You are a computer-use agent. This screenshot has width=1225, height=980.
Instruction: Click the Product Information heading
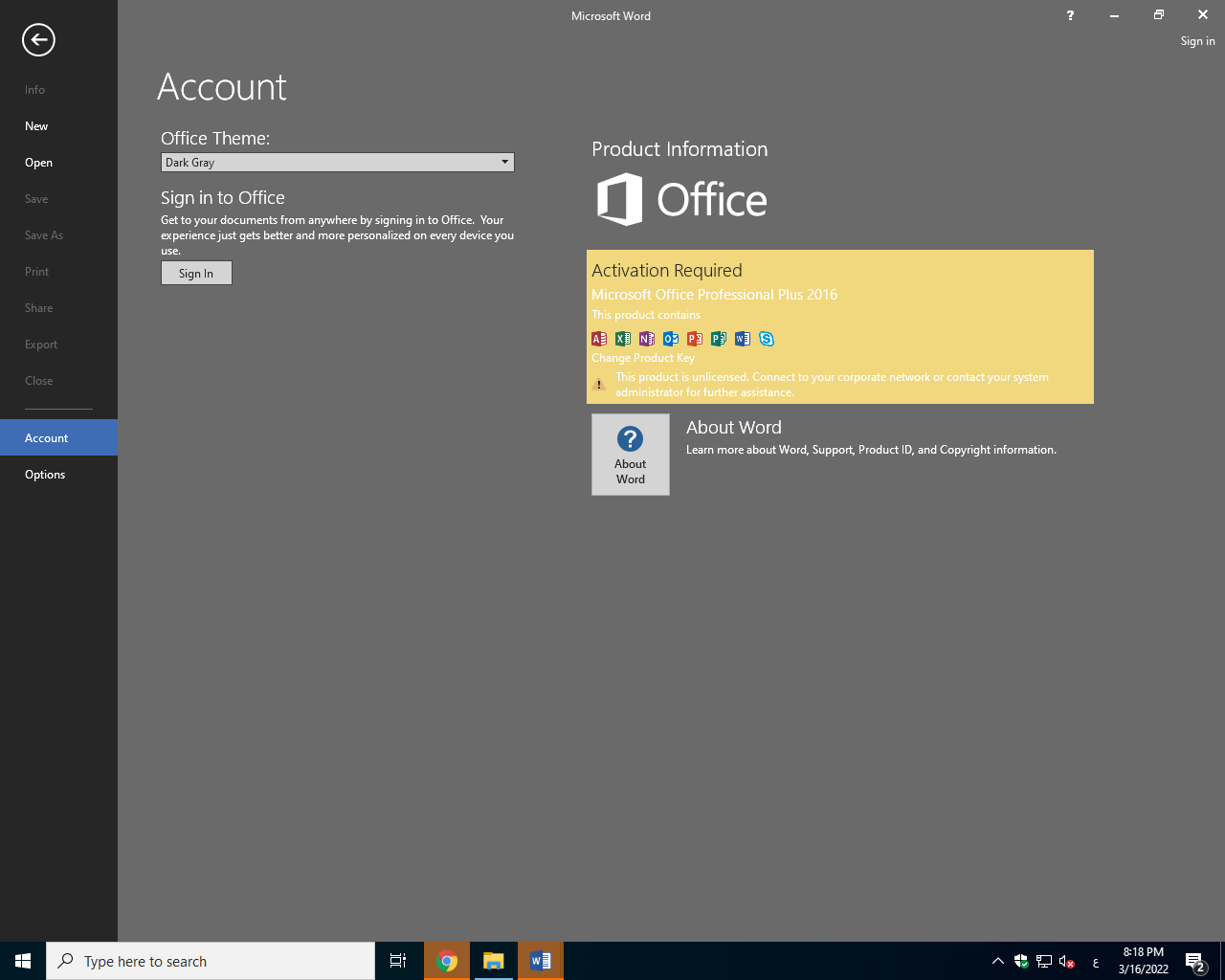pos(679,149)
